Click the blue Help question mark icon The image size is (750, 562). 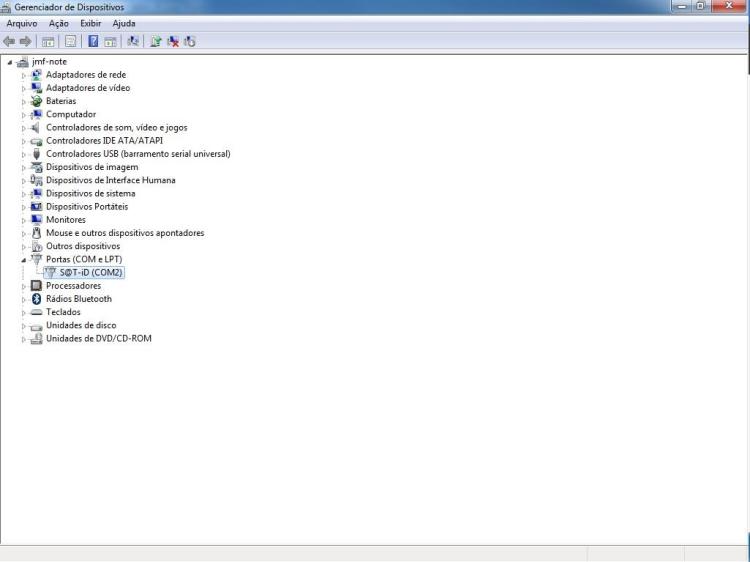pos(93,42)
